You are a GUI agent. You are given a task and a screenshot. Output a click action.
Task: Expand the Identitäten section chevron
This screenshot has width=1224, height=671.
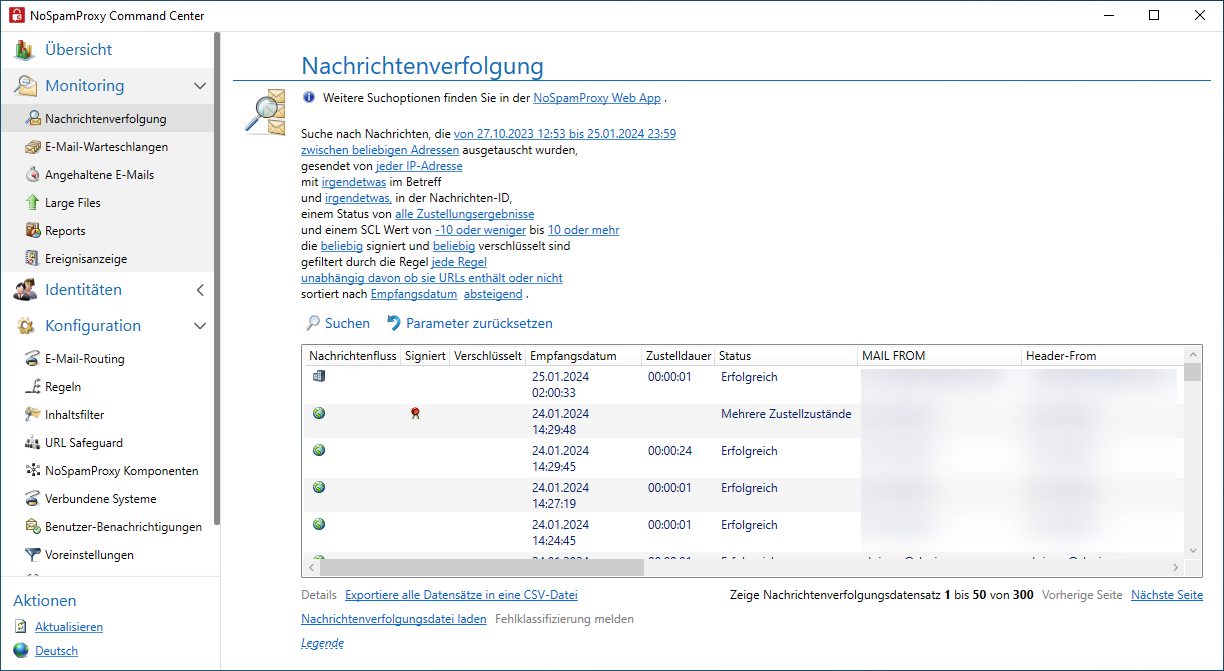click(x=200, y=290)
